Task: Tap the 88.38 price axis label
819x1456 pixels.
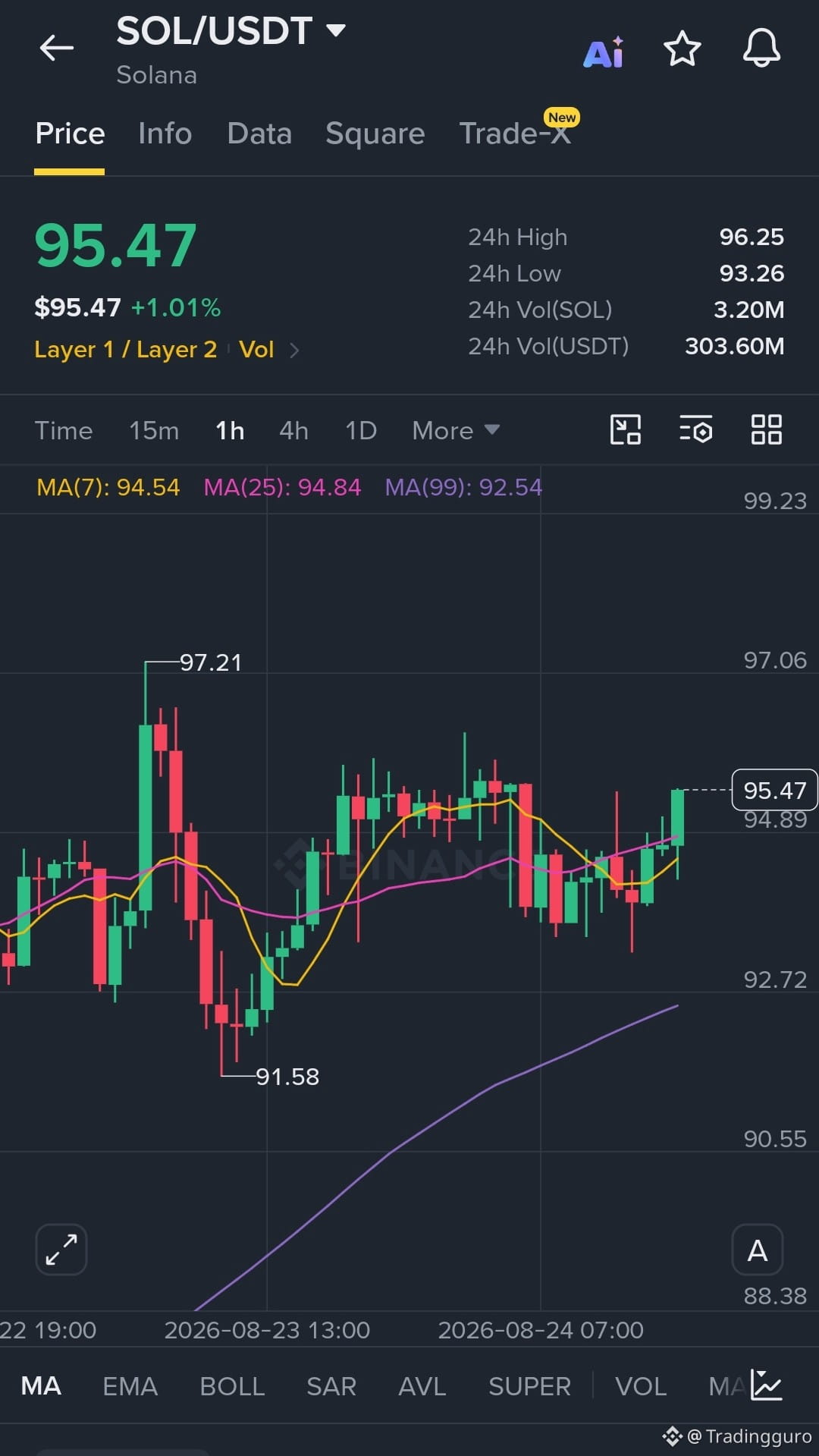Action: click(775, 1296)
